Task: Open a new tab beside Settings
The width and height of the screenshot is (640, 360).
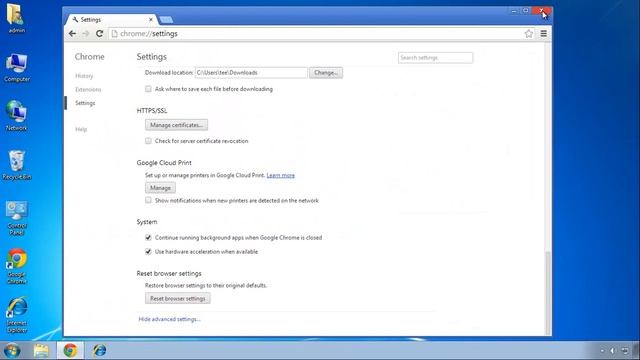Action: [166, 20]
